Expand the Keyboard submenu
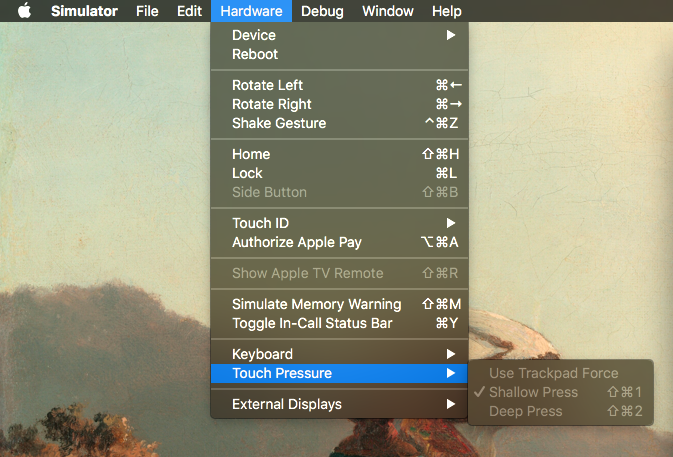The height and width of the screenshot is (457, 673). (x=339, y=354)
